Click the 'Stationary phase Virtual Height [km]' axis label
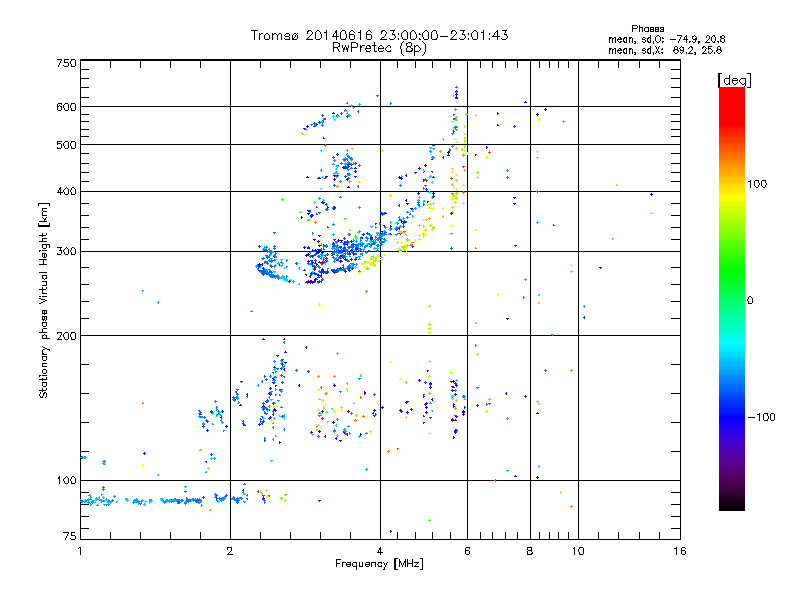The height and width of the screenshot is (600, 800). point(44,301)
